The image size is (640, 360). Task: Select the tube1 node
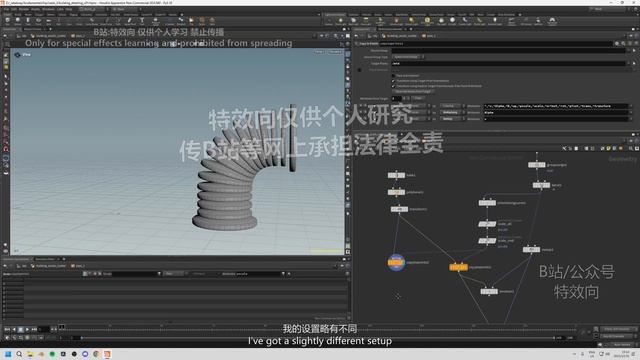point(396,175)
